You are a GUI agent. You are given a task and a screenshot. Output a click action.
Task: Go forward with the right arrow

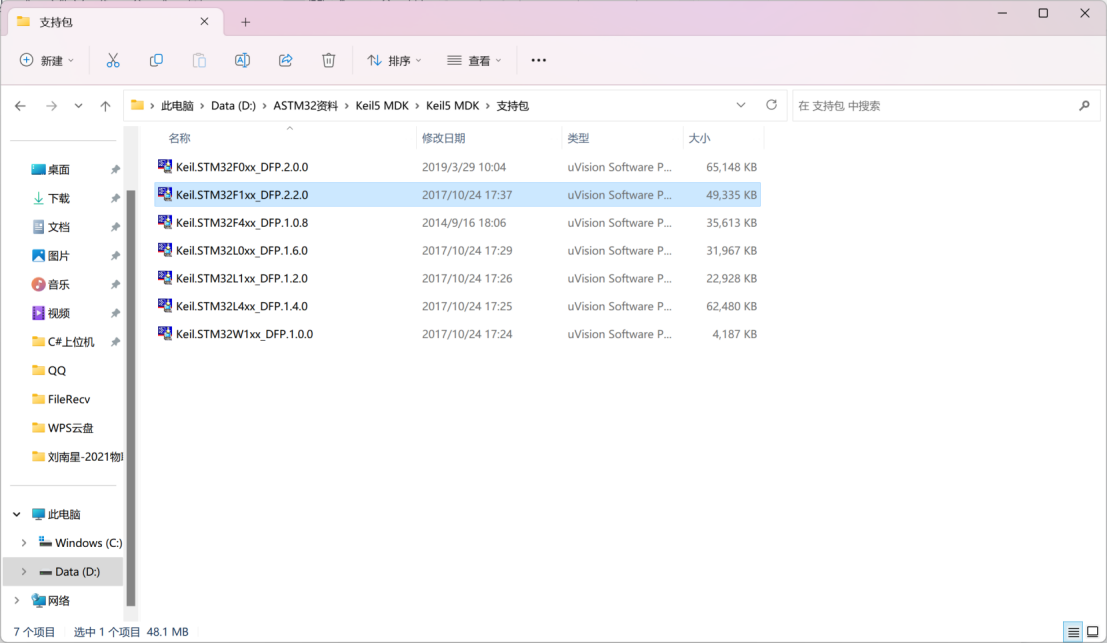[x=51, y=106]
